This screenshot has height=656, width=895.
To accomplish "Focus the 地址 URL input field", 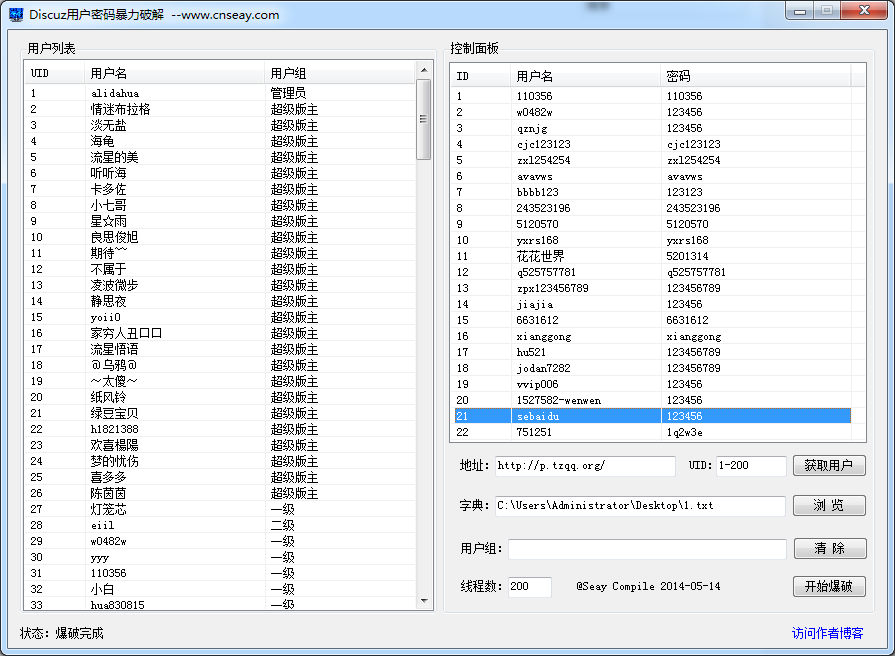I will pyautogui.click(x=585, y=466).
